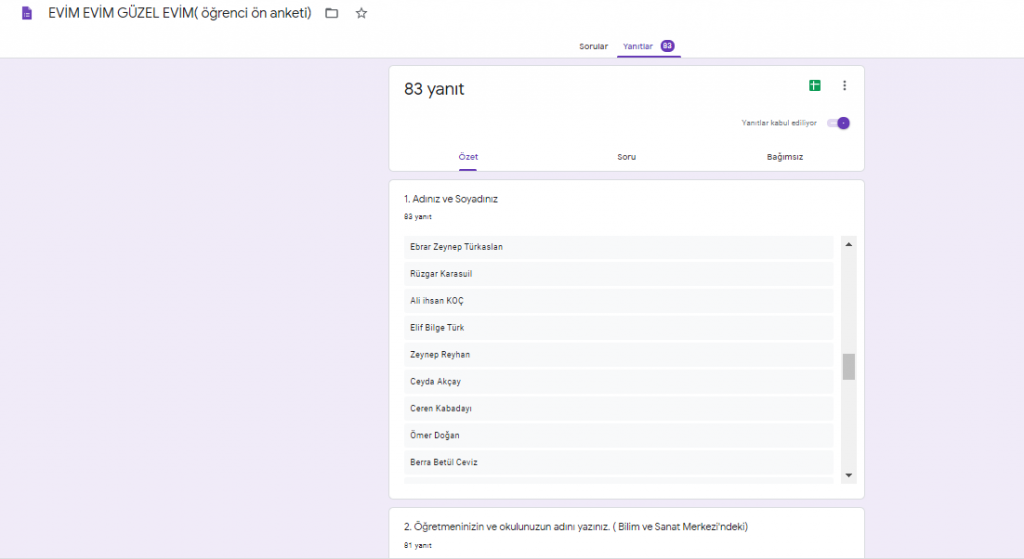The image size is (1024, 559).
Task: Click the 'Ceyda Akçay' response row
Action: tap(618, 382)
